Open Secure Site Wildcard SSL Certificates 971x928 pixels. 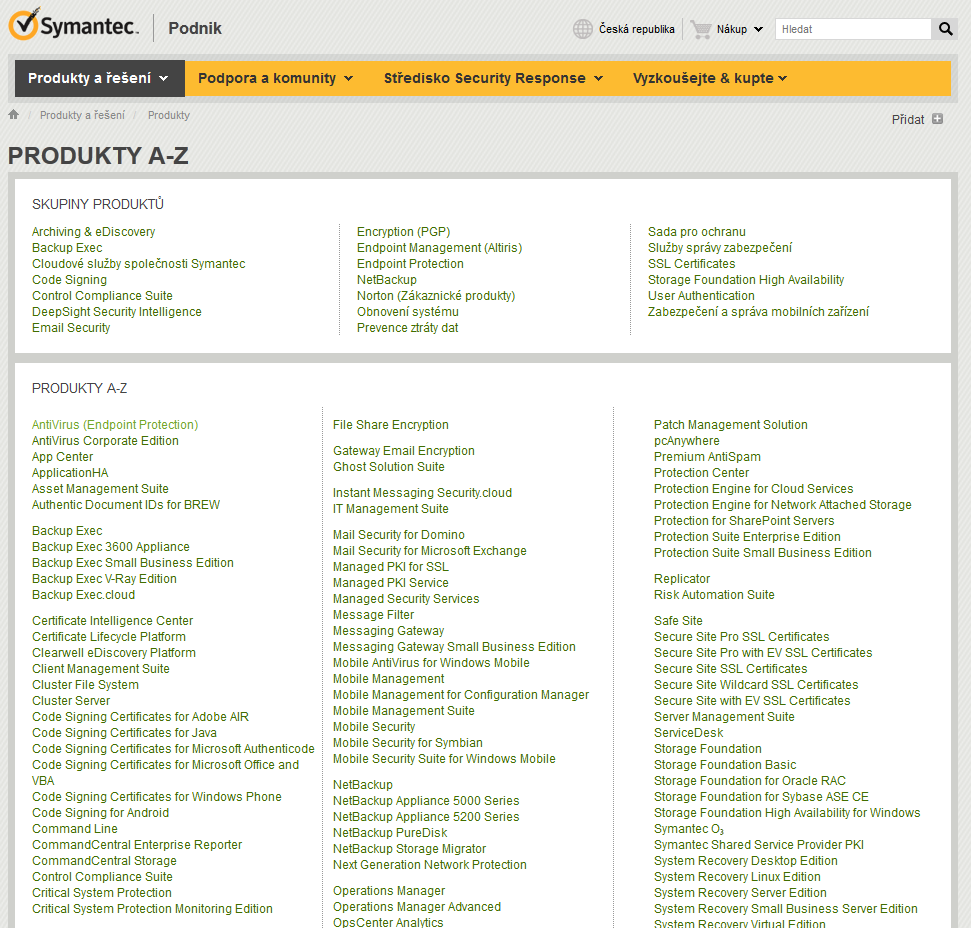(756, 685)
